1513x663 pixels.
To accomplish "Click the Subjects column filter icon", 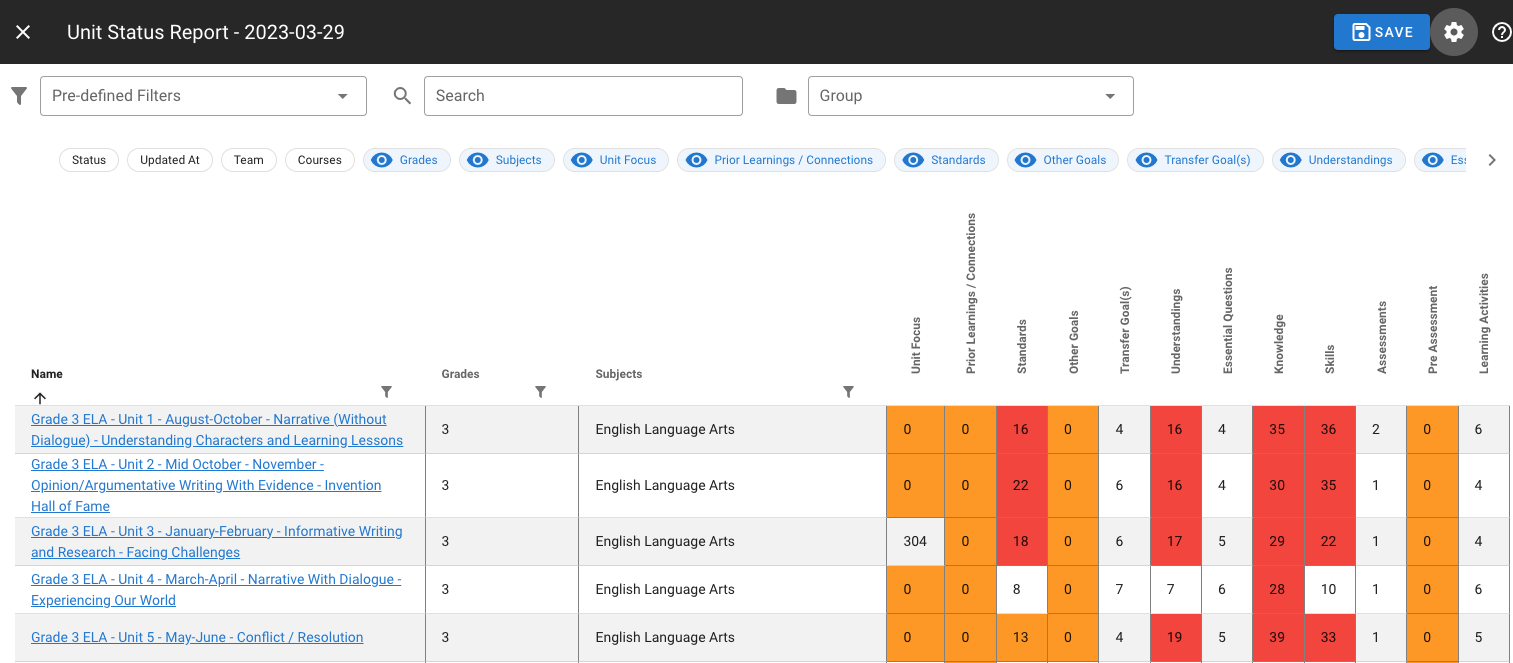I will (848, 392).
